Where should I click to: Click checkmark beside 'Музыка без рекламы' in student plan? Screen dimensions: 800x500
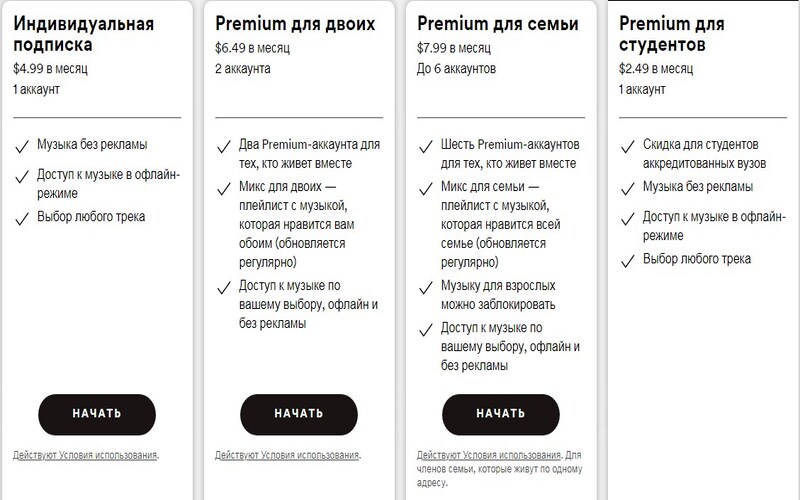tap(627, 188)
